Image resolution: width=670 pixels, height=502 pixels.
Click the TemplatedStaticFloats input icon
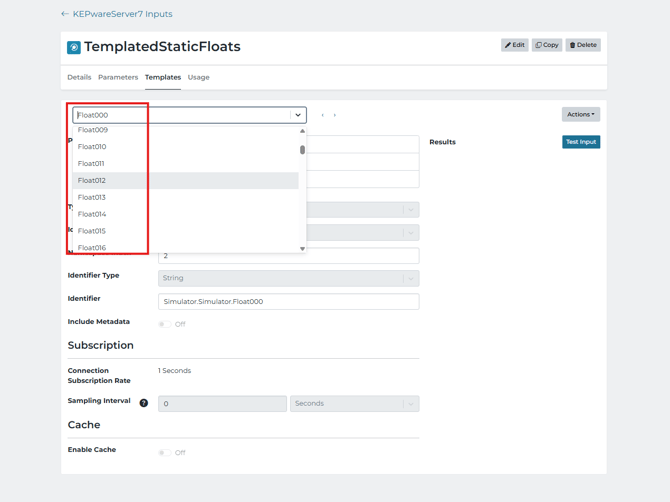coord(73,47)
